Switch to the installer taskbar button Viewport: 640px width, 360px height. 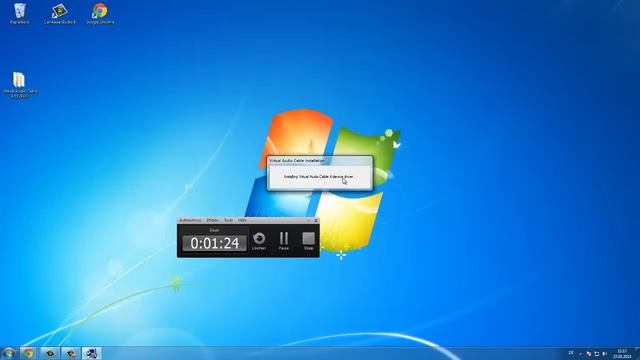(x=91, y=353)
